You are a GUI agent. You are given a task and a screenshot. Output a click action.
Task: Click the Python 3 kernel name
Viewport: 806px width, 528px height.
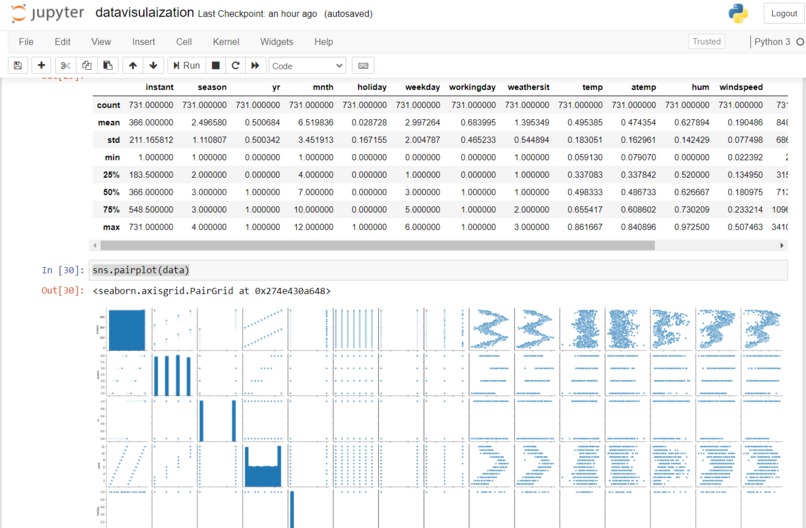click(772, 42)
